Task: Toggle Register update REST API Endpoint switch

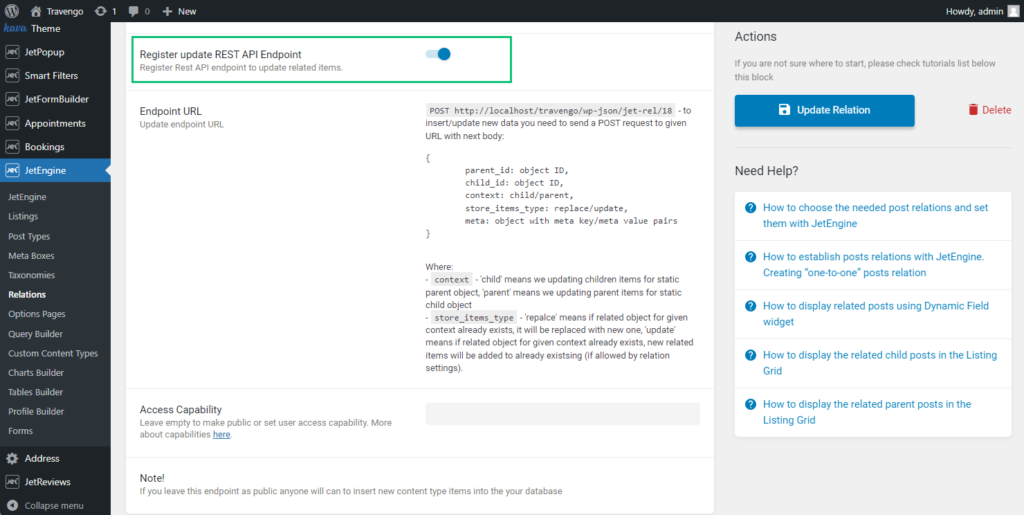Action: pos(438,54)
